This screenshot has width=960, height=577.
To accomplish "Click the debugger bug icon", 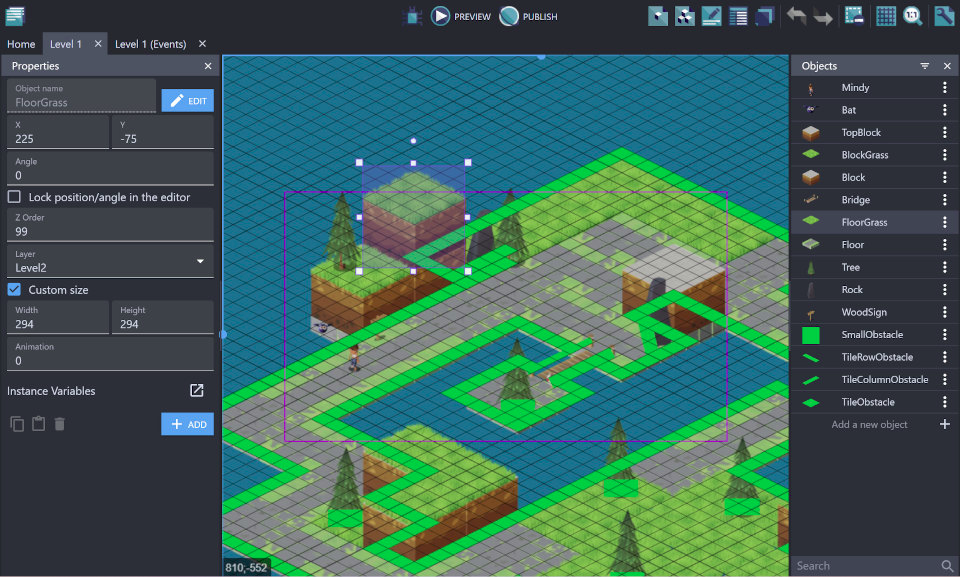I will (x=412, y=16).
